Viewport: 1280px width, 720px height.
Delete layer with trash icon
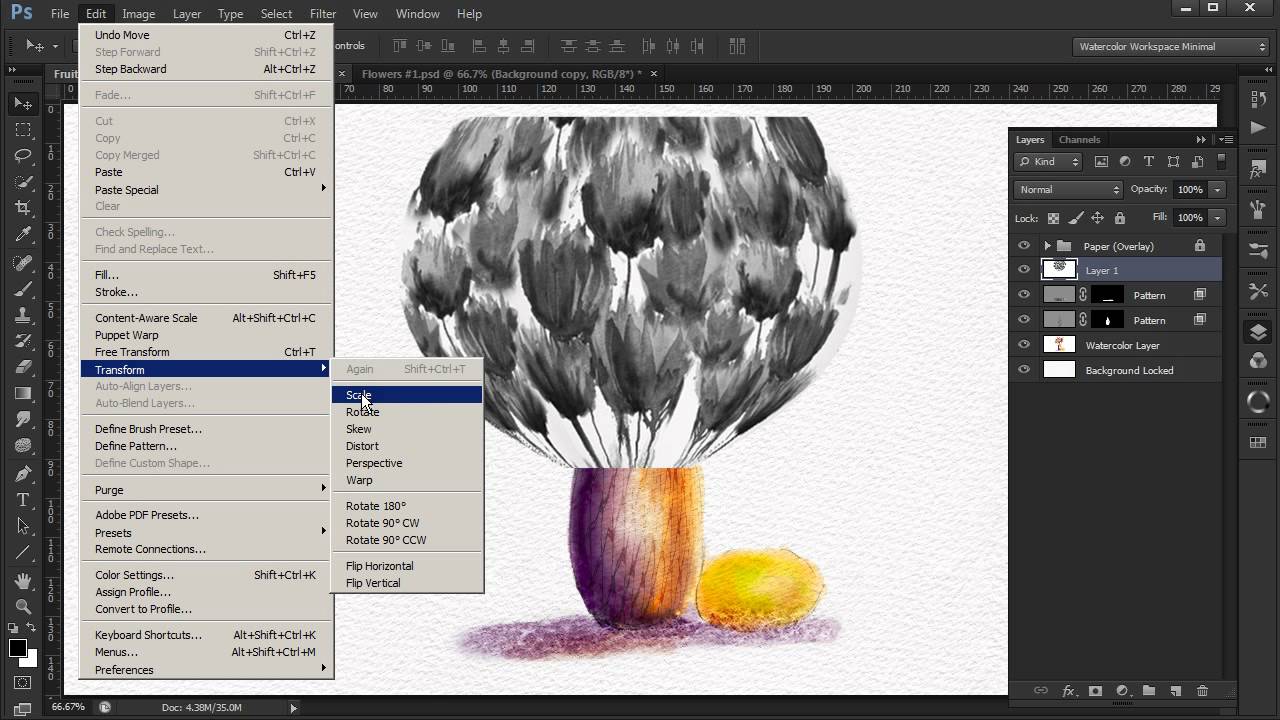click(1203, 691)
